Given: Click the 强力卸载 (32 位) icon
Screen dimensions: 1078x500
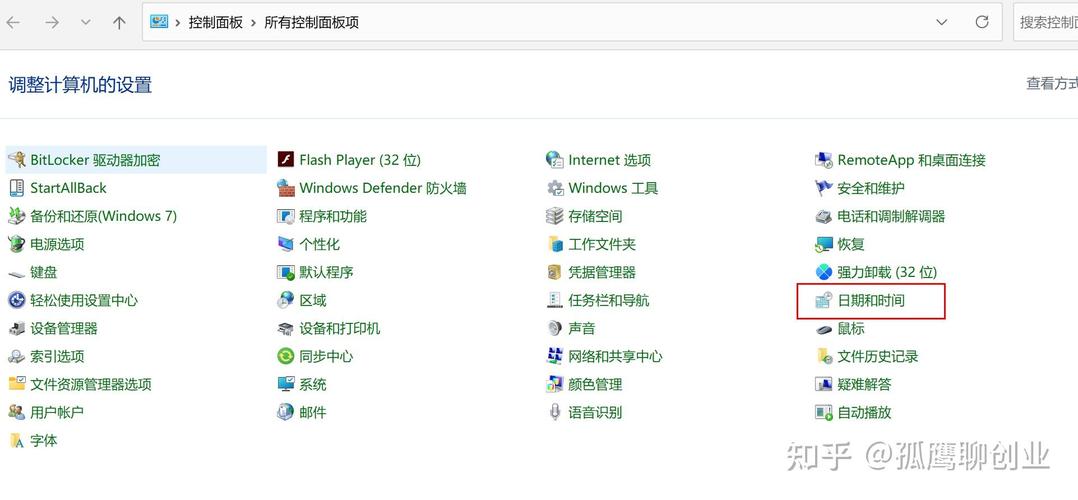Looking at the screenshot, I should [x=824, y=272].
